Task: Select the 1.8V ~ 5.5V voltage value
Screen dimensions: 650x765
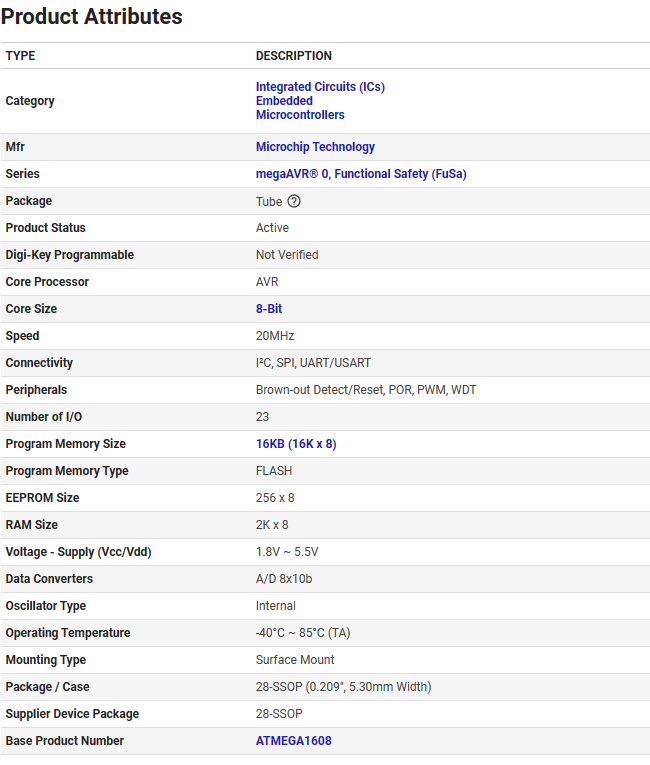Action: 287,552
